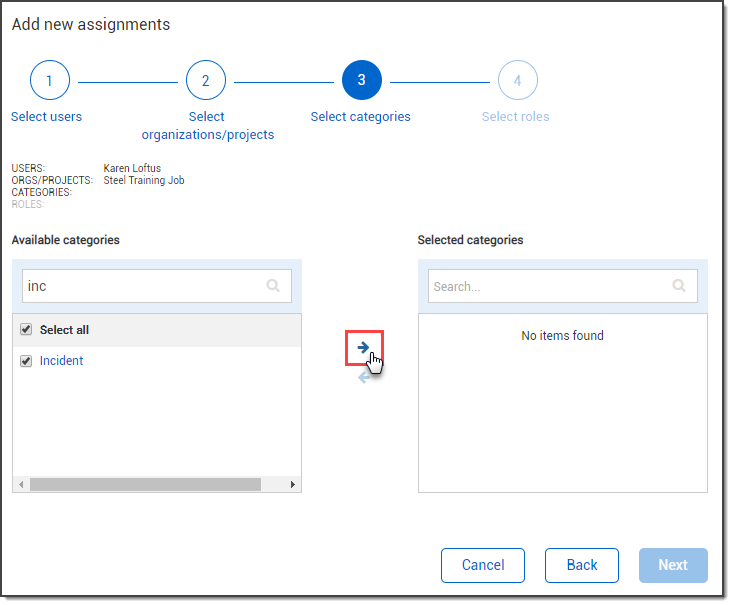Select the step 3 circle
Image resolution: width=732 pixels, height=605 pixels.
pyautogui.click(x=361, y=81)
